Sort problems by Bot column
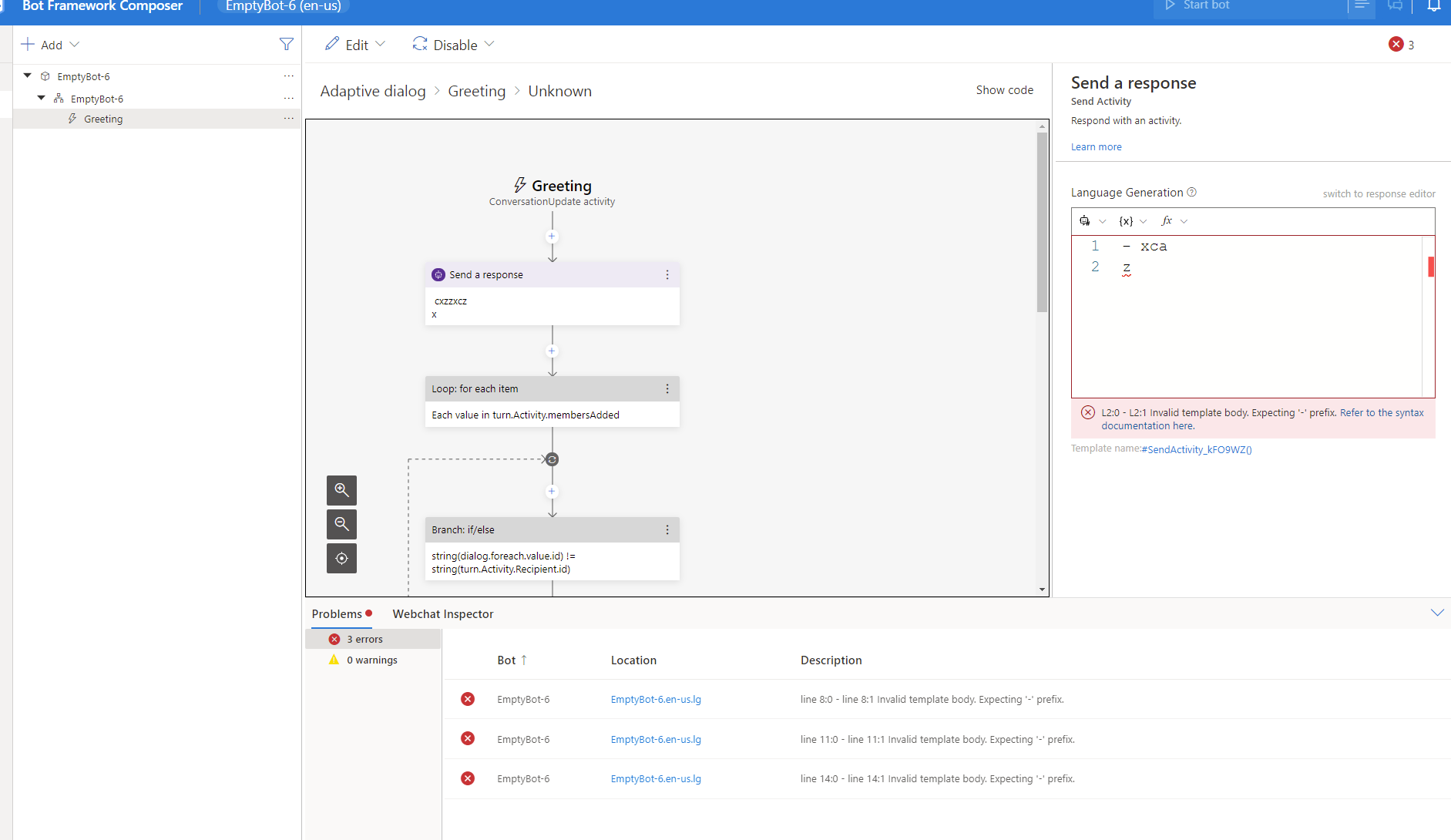Viewport: 1451px width, 840px height. point(512,660)
